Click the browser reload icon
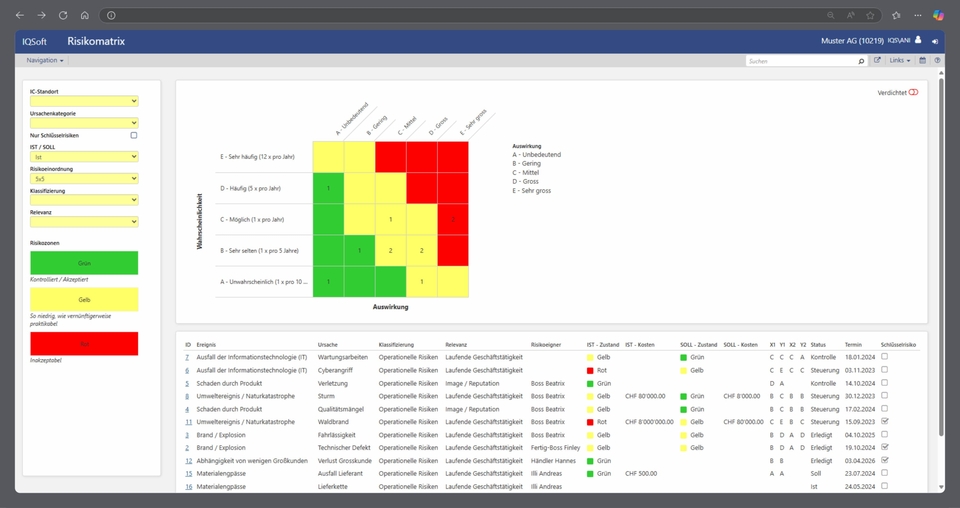The height and width of the screenshot is (508, 960). pos(63,16)
